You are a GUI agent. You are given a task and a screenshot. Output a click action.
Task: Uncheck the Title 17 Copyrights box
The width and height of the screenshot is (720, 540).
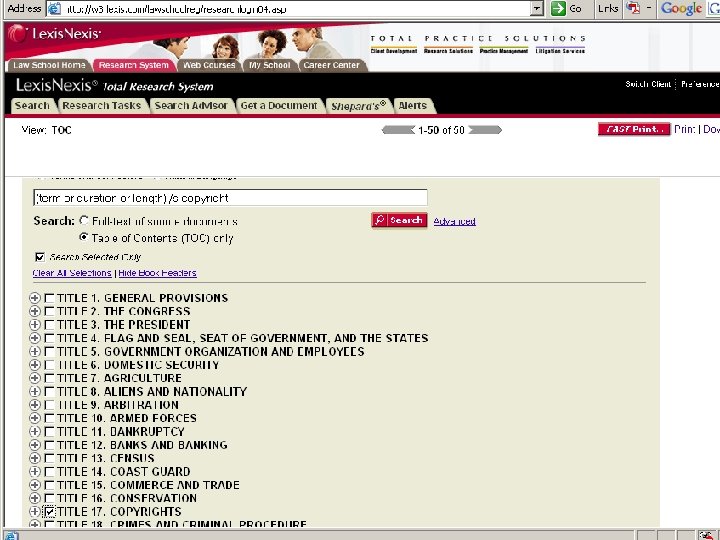pos(49,512)
